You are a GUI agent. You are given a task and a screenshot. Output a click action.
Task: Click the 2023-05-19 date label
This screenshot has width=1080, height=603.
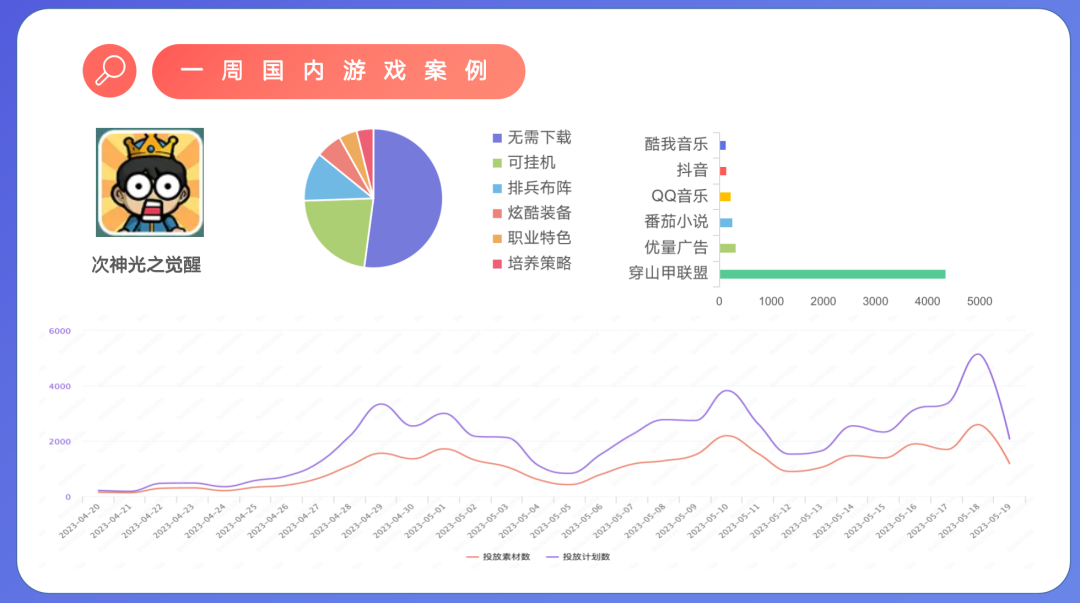(x=990, y=520)
